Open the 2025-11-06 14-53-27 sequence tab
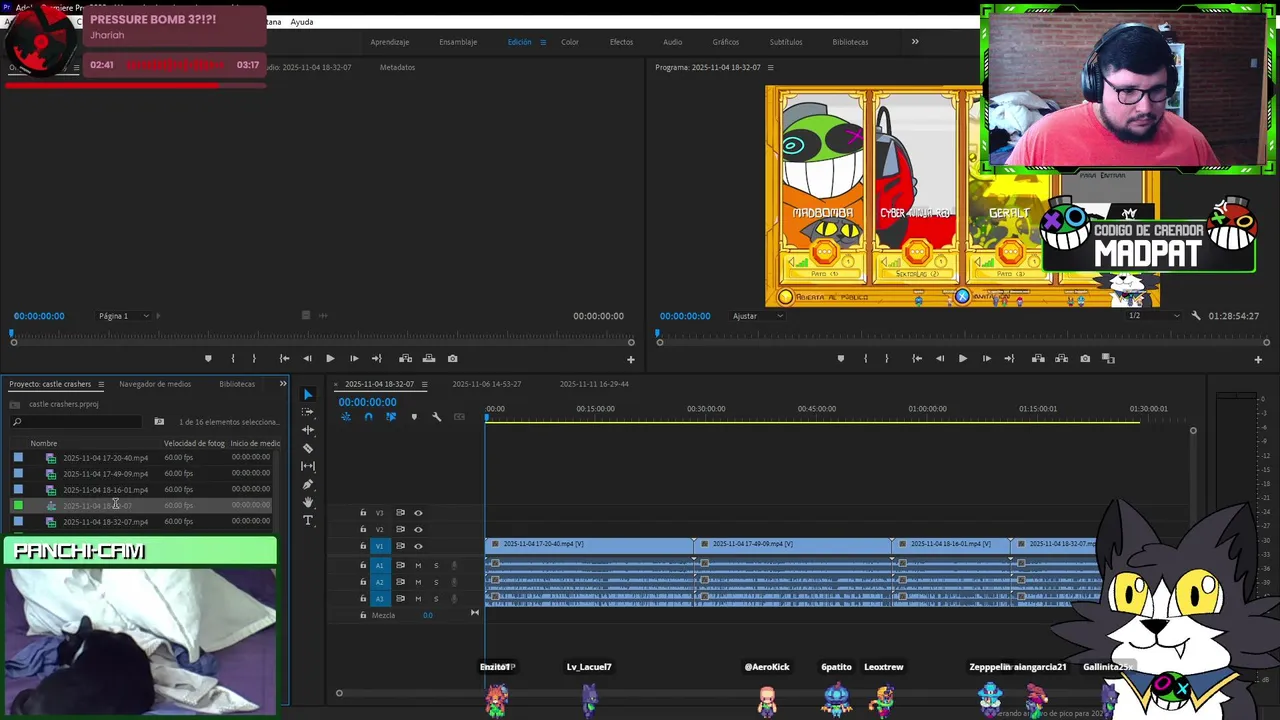 point(487,384)
